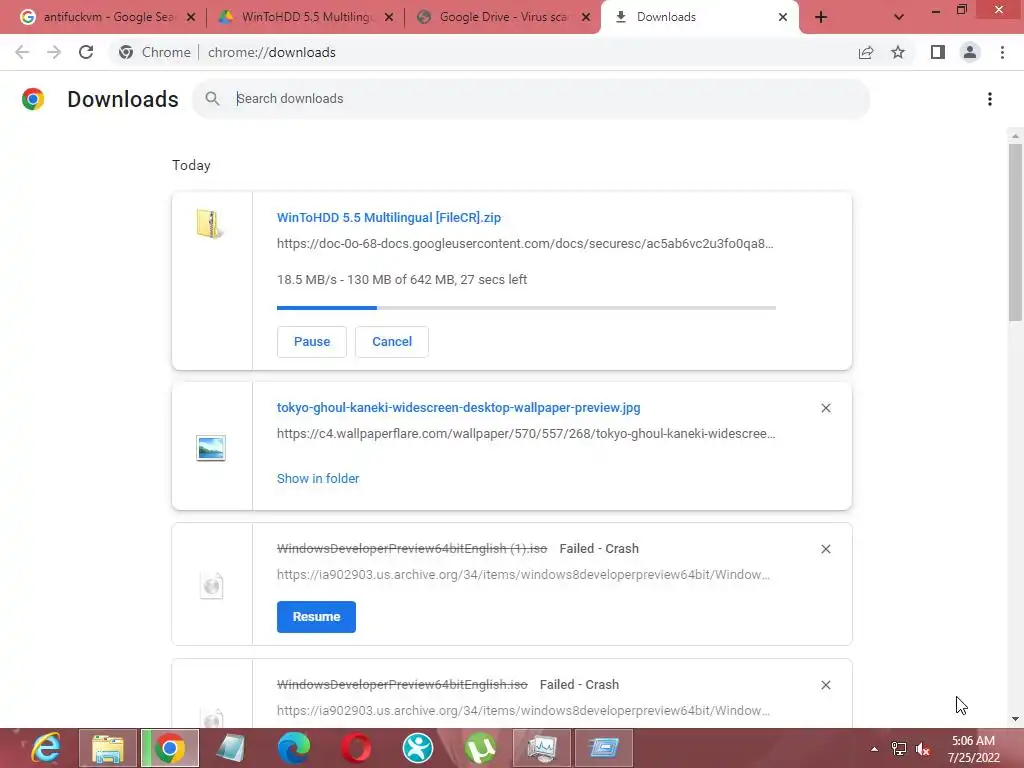Open the tokyo-ghoul-kaneki wallpaper jpg link
The image size is (1024, 768).
(x=458, y=408)
